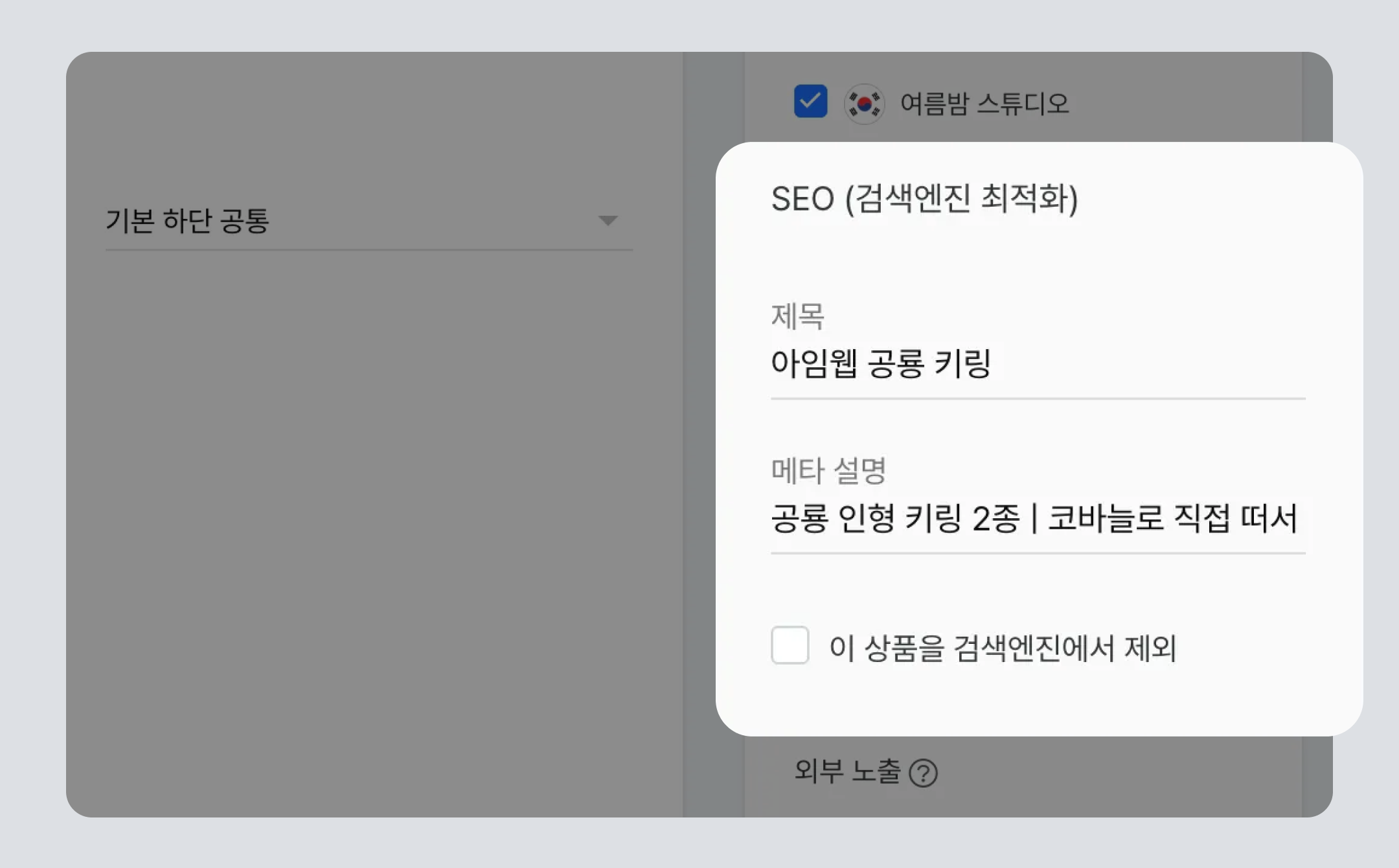Viewport: 1399px width, 868px height.
Task: Click the help icon beside 외부 노출
Action: point(923,773)
